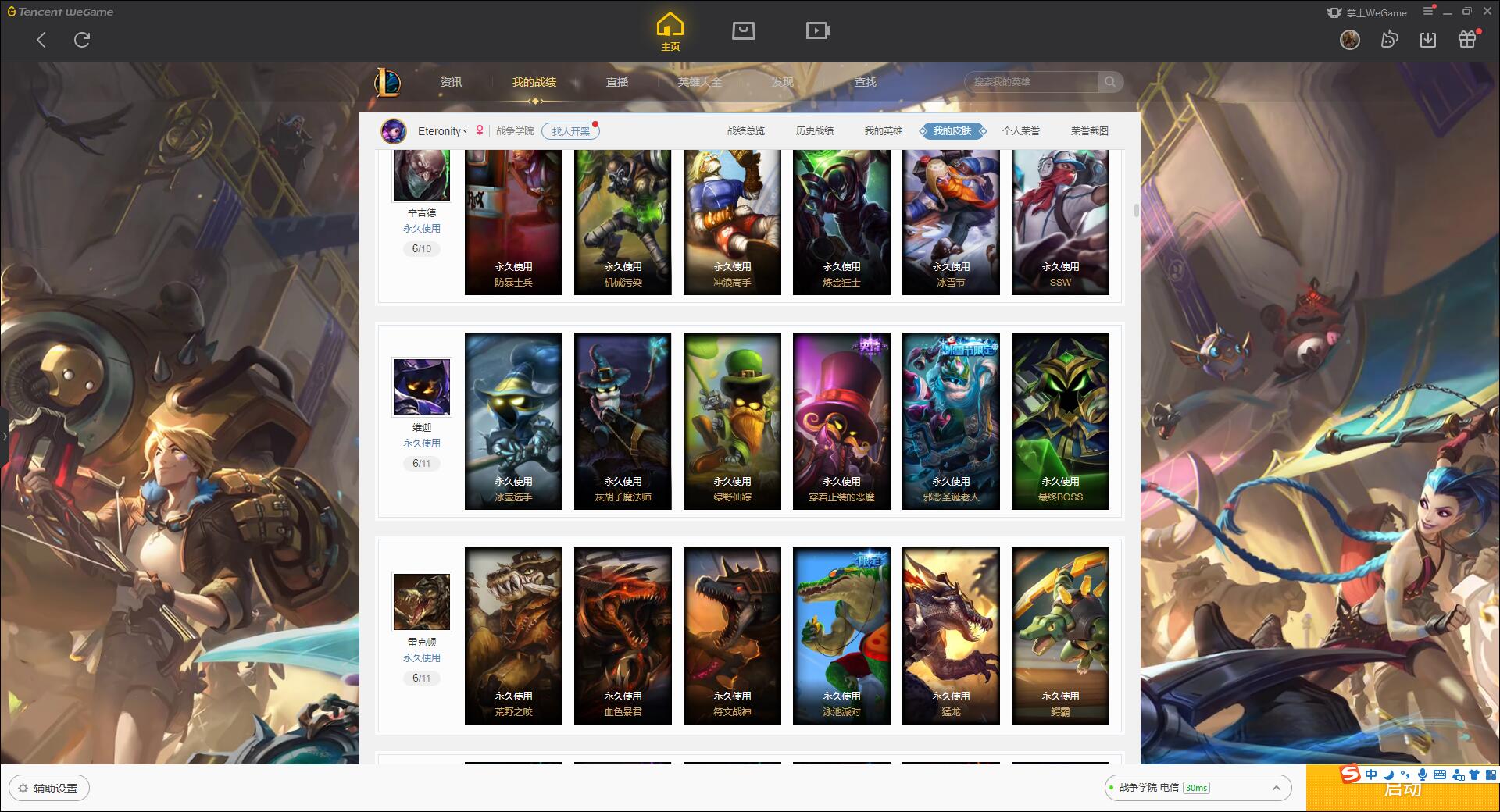Open the 荒野之咬 skin card
This screenshot has width=1500, height=812.
click(x=513, y=636)
